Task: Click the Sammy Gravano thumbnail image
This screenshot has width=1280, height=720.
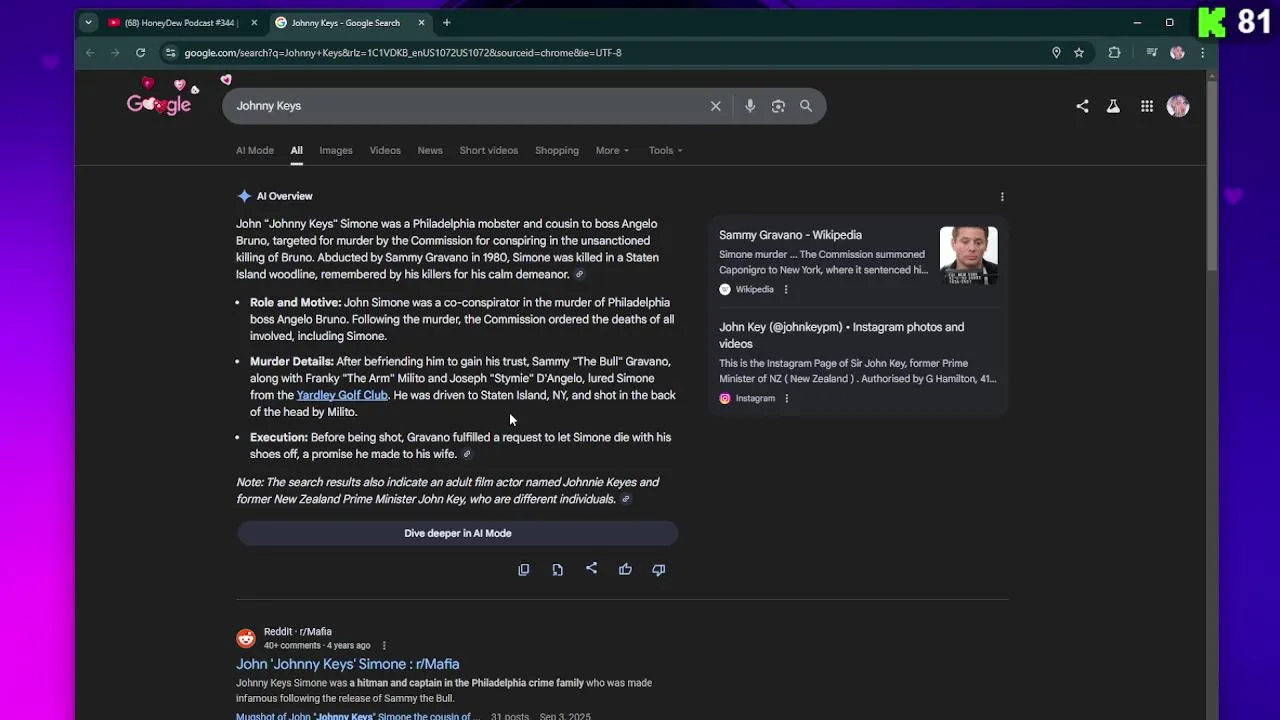Action: [968, 256]
